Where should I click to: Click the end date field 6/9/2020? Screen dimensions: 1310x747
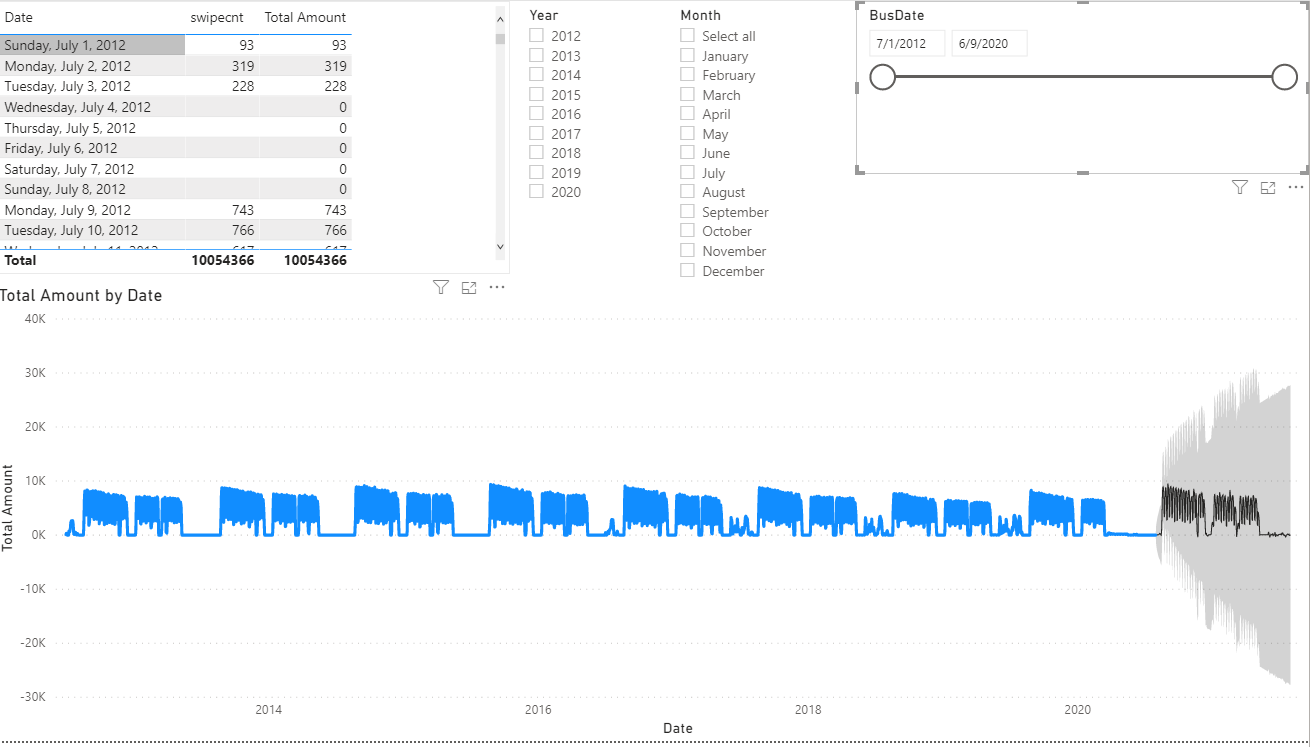[x=989, y=43]
